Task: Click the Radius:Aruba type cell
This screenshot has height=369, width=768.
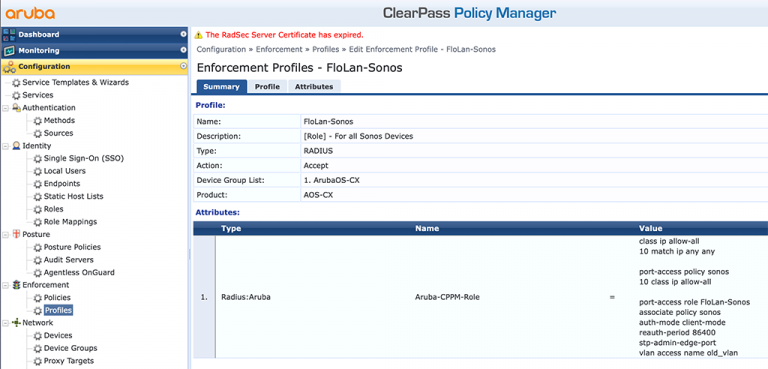Action: 246,297
